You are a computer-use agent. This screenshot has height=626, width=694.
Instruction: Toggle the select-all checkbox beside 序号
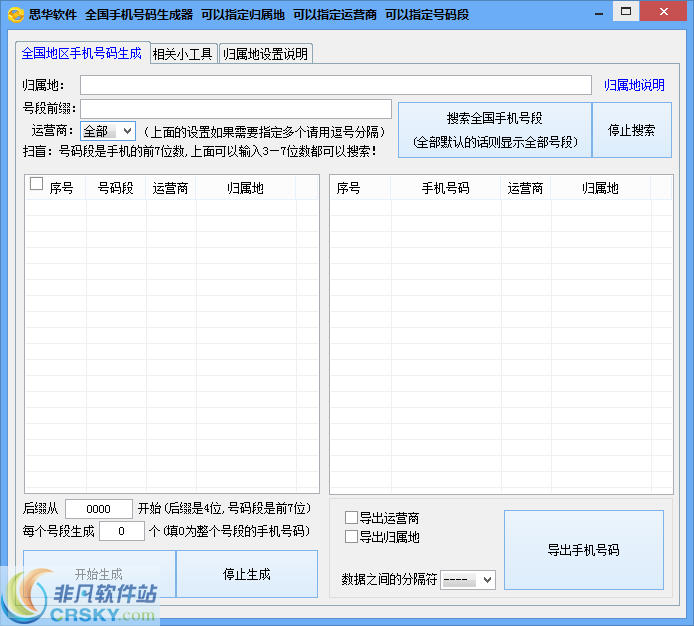[x=36, y=183]
